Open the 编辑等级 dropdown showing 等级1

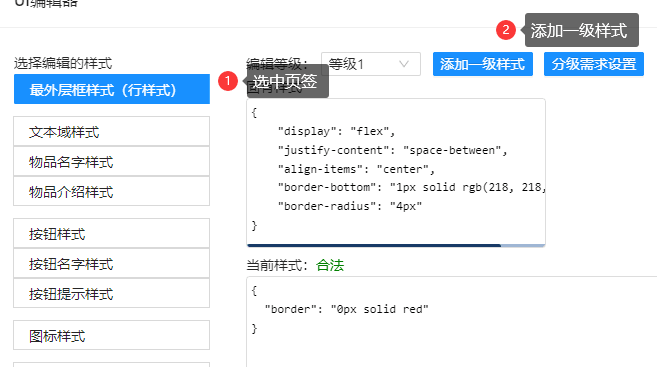[x=371, y=64]
